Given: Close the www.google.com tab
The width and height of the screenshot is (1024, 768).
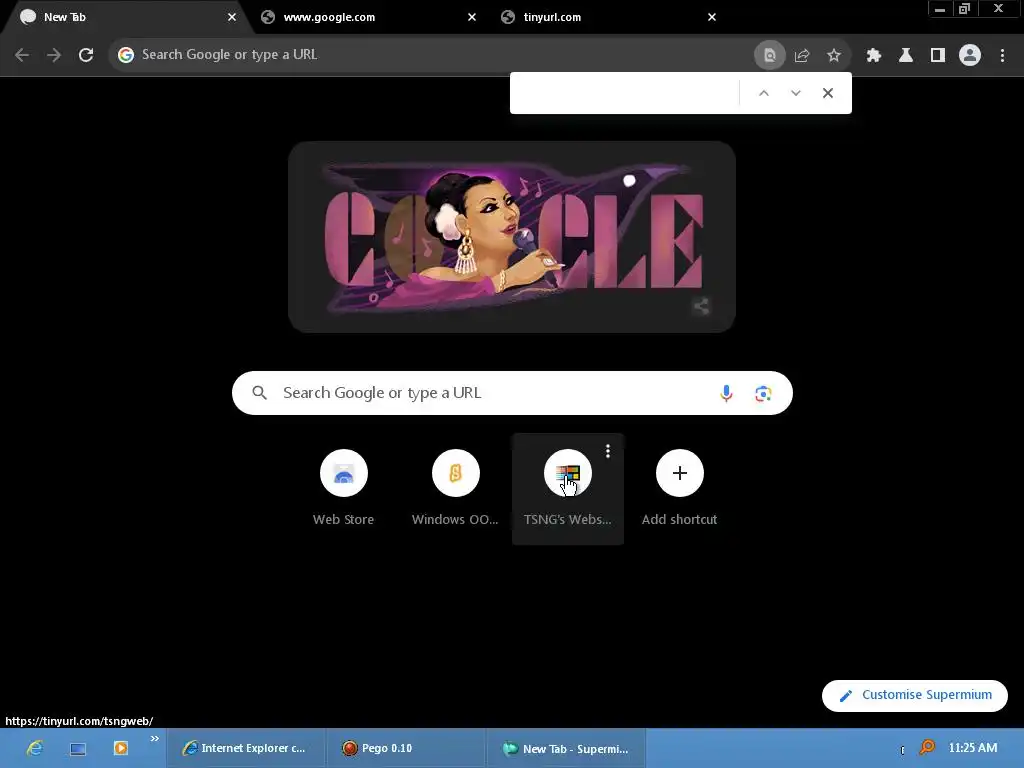Looking at the screenshot, I should click(x=472, y=18).
